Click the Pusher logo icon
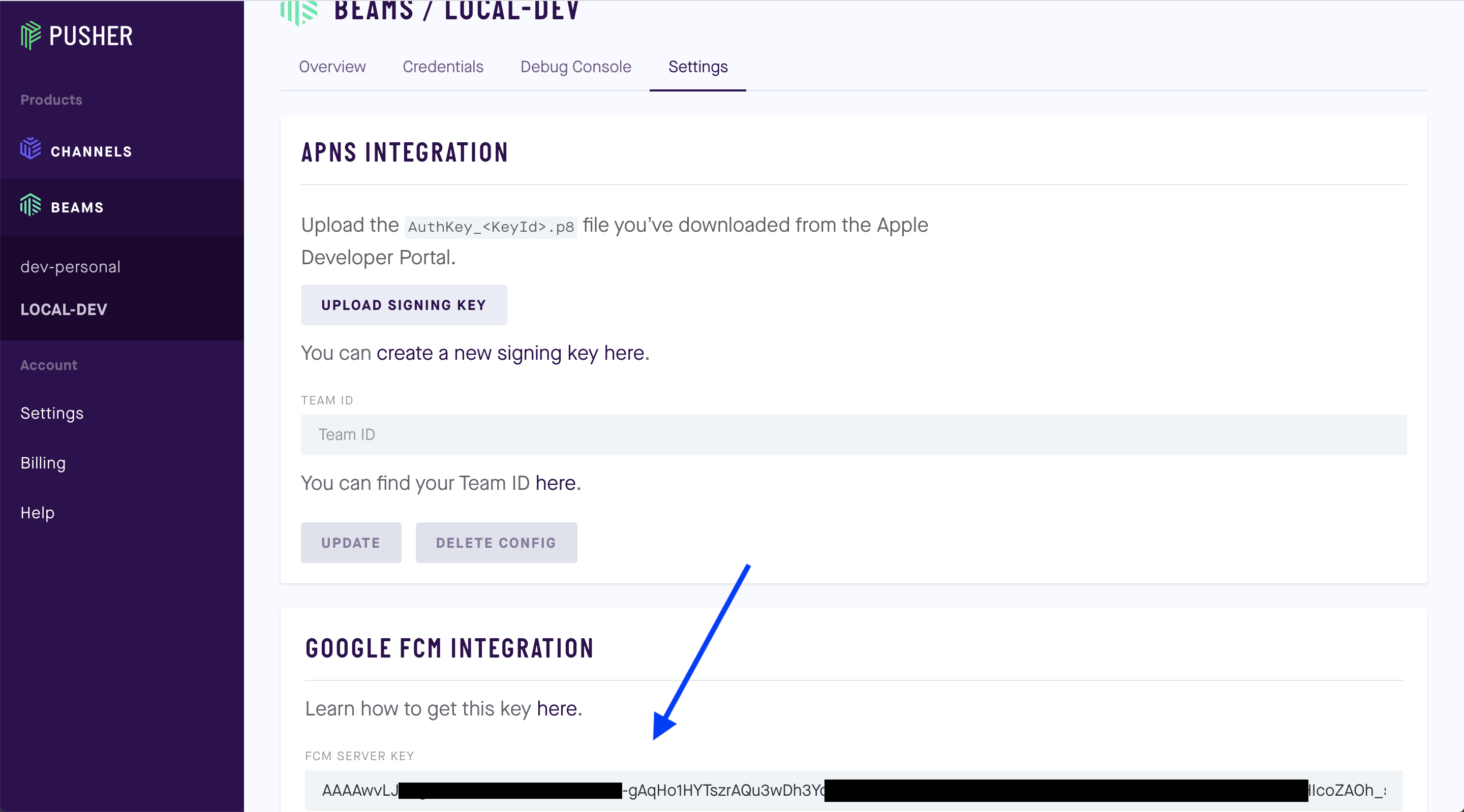1464x812 pixels. point(30,36)
